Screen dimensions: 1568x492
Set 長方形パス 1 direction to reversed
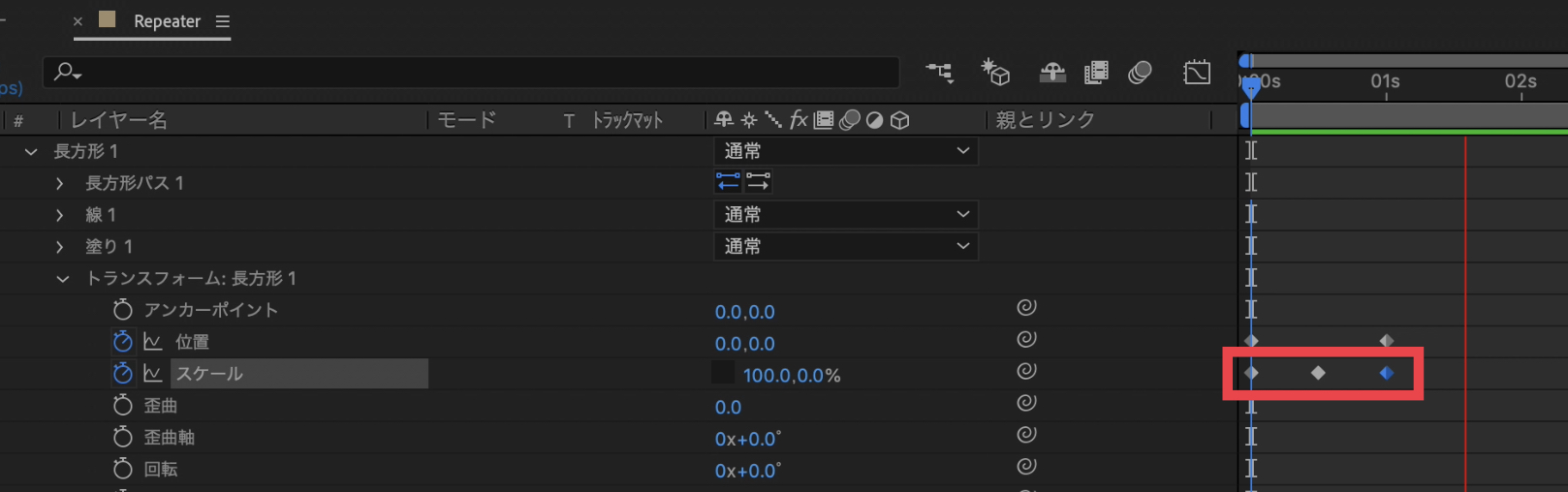[x=728, y=182]
